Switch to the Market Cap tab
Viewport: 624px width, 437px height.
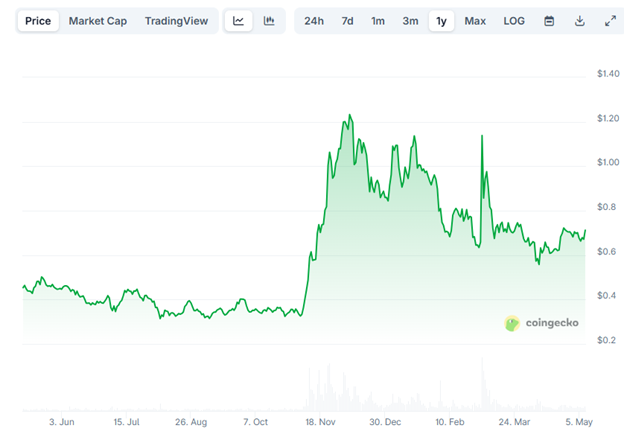pyautogui.click(x=97, y=21)
